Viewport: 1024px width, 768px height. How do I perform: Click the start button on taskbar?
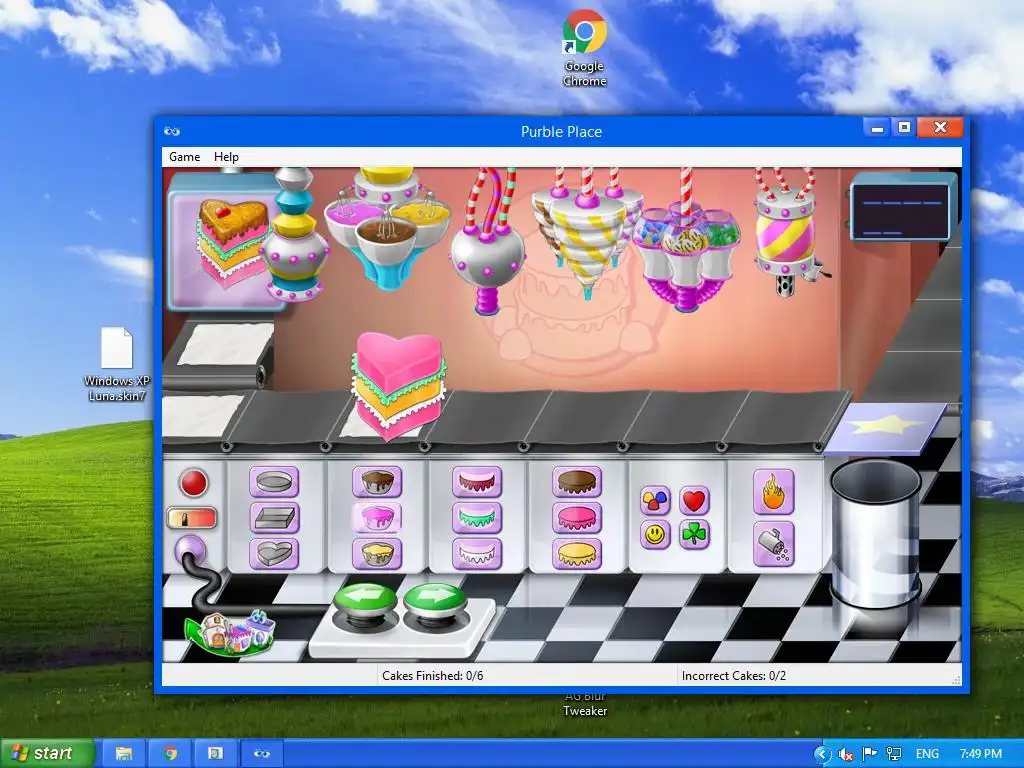[x=47, y=753]
